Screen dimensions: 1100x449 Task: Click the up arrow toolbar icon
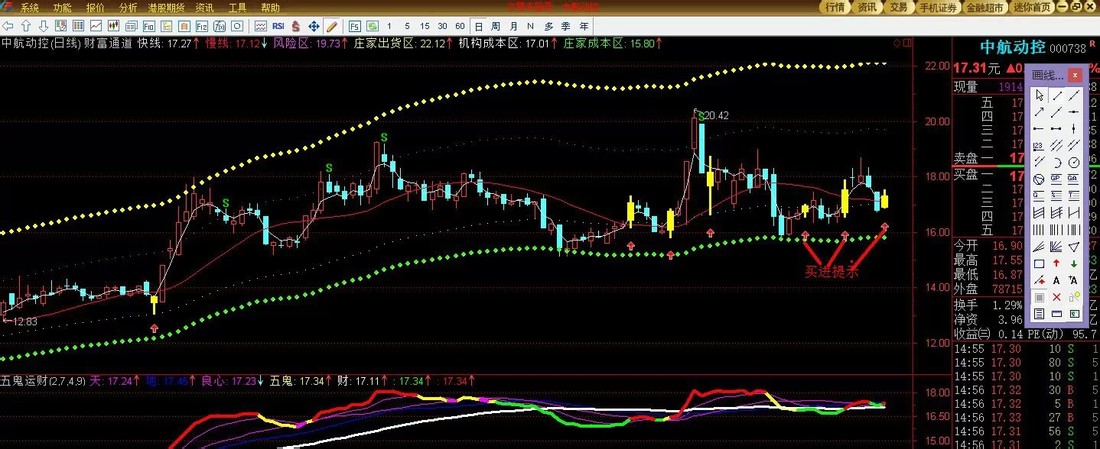click(26, 27)
